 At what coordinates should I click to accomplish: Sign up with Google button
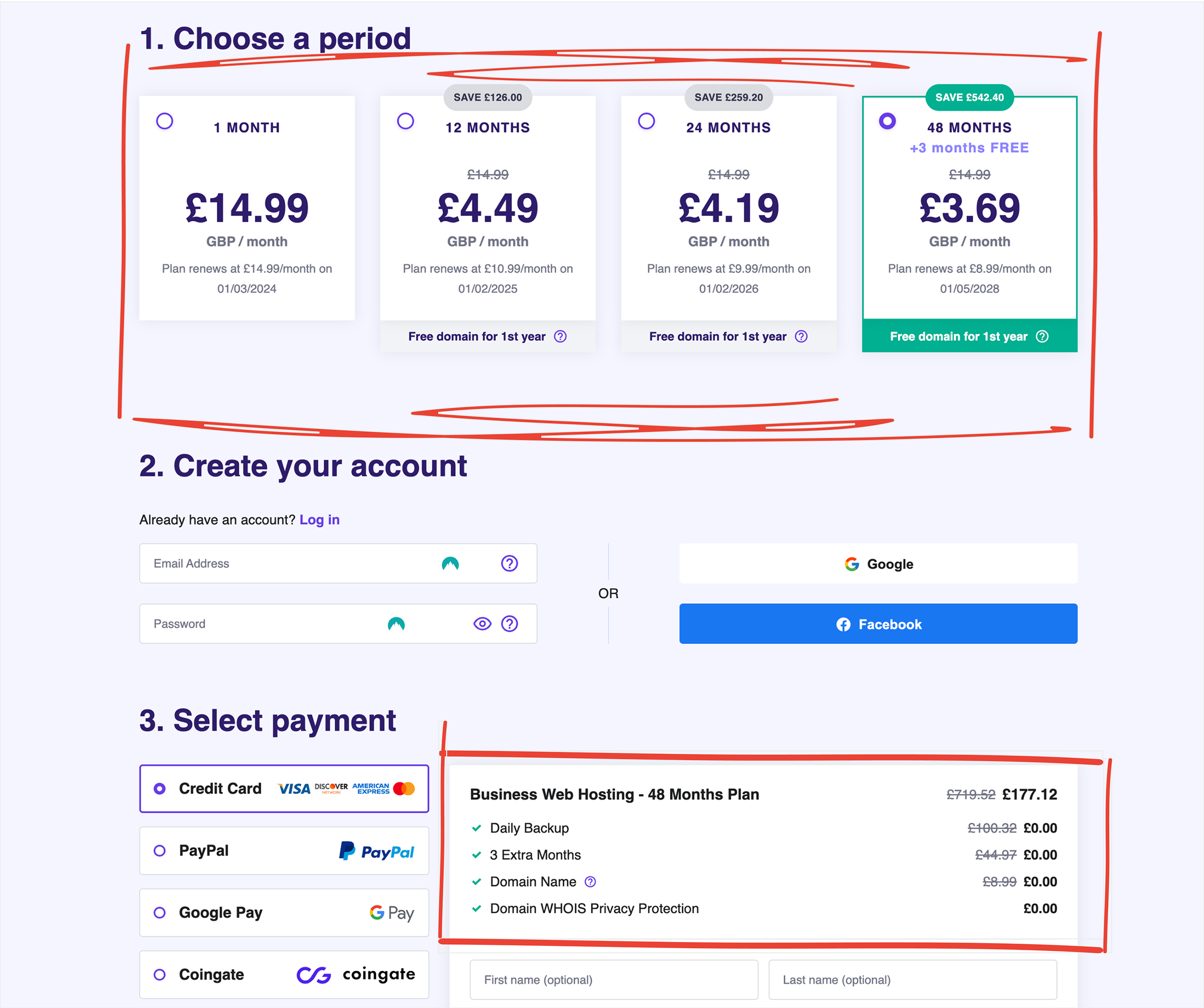878,564
